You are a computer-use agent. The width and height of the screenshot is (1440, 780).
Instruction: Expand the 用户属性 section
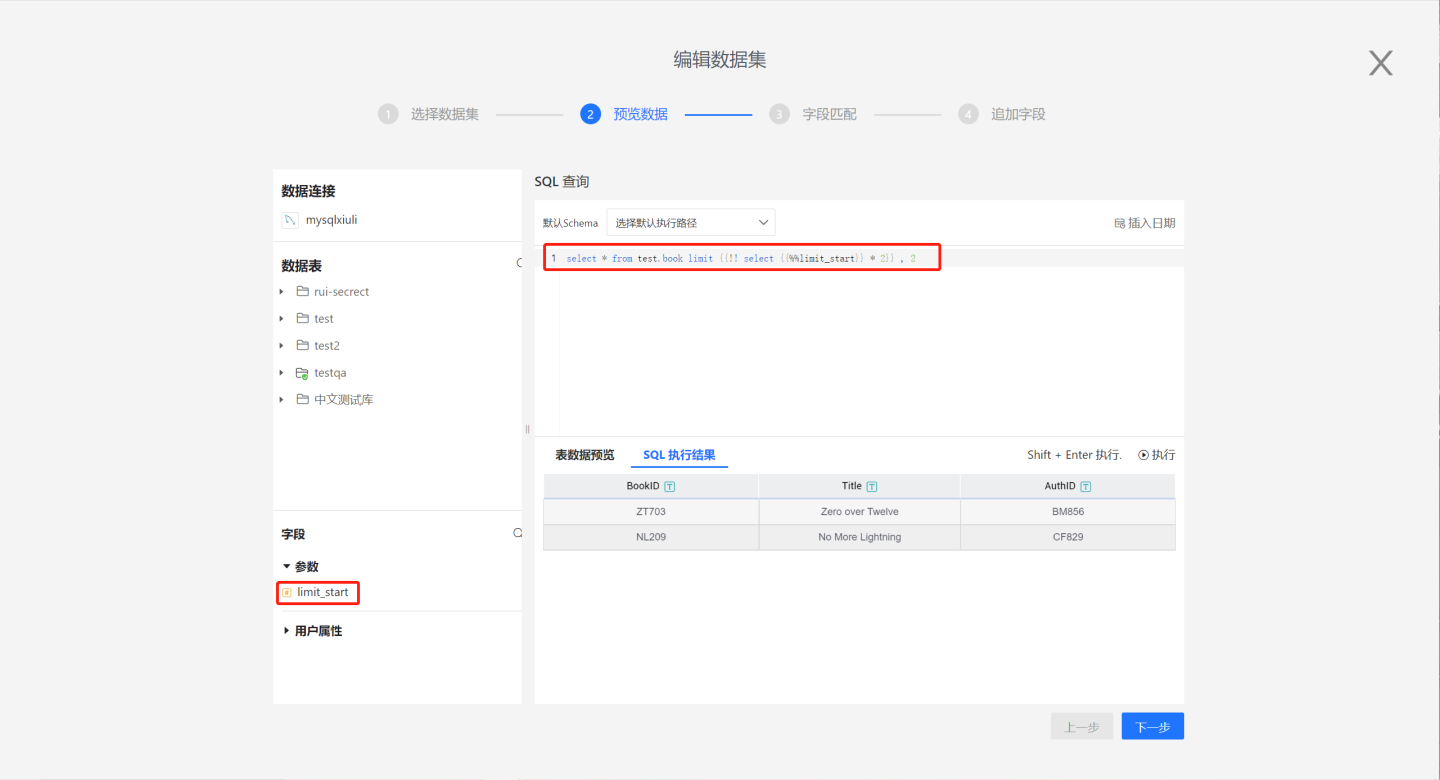pos(287,631)
